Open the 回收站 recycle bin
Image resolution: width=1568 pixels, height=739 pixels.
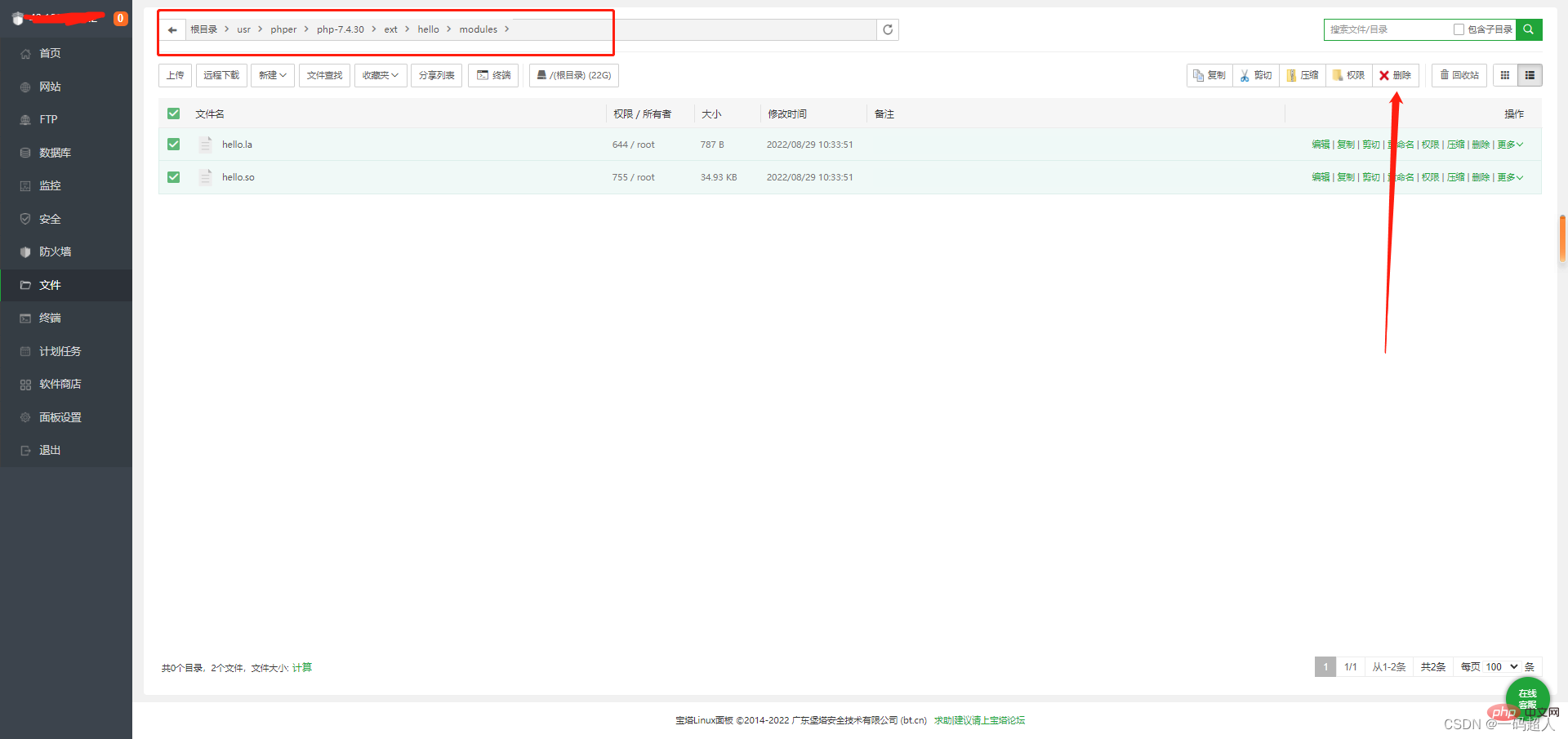coord(1459,75)
